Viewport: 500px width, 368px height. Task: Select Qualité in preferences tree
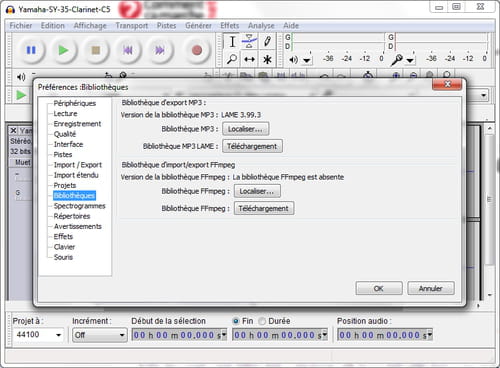(x=65, y=134)
